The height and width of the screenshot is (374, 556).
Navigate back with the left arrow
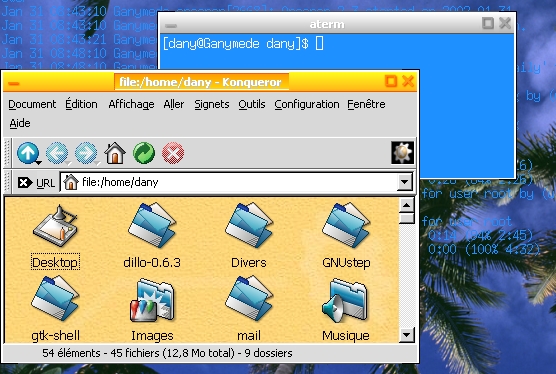click(57, 153)
